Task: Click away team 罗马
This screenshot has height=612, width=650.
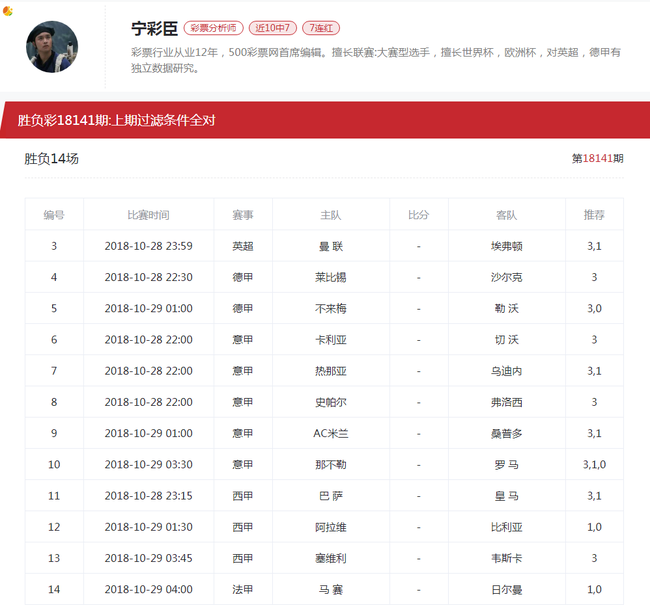Action: coord(506,465)
